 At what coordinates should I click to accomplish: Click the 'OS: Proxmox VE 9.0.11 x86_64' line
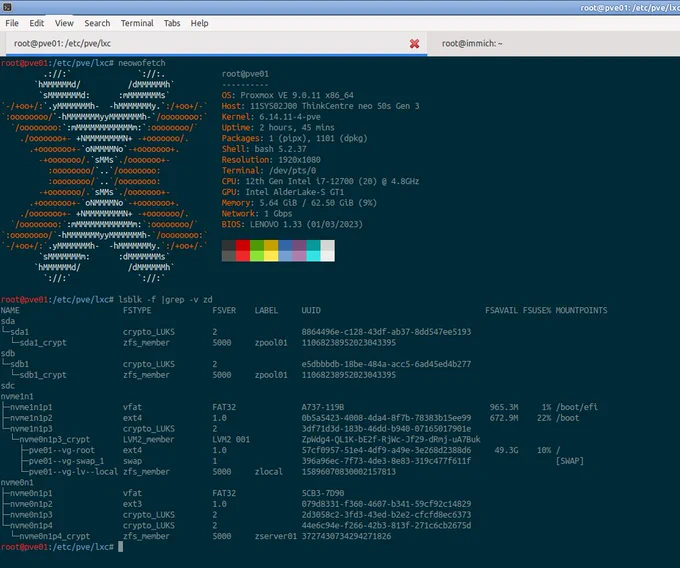pos(288,95)
